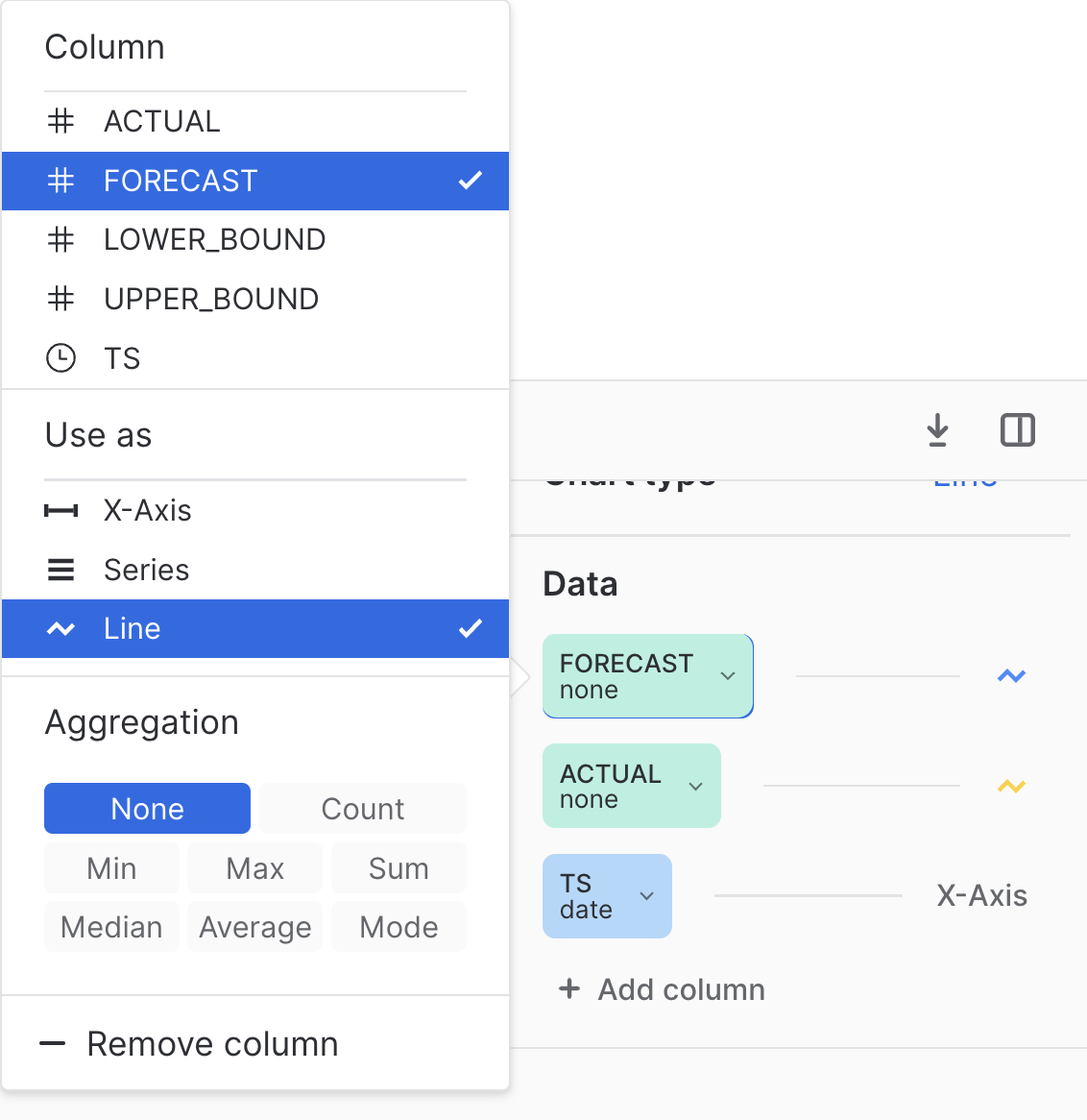Click Remove column

[x=211, y=1044]
